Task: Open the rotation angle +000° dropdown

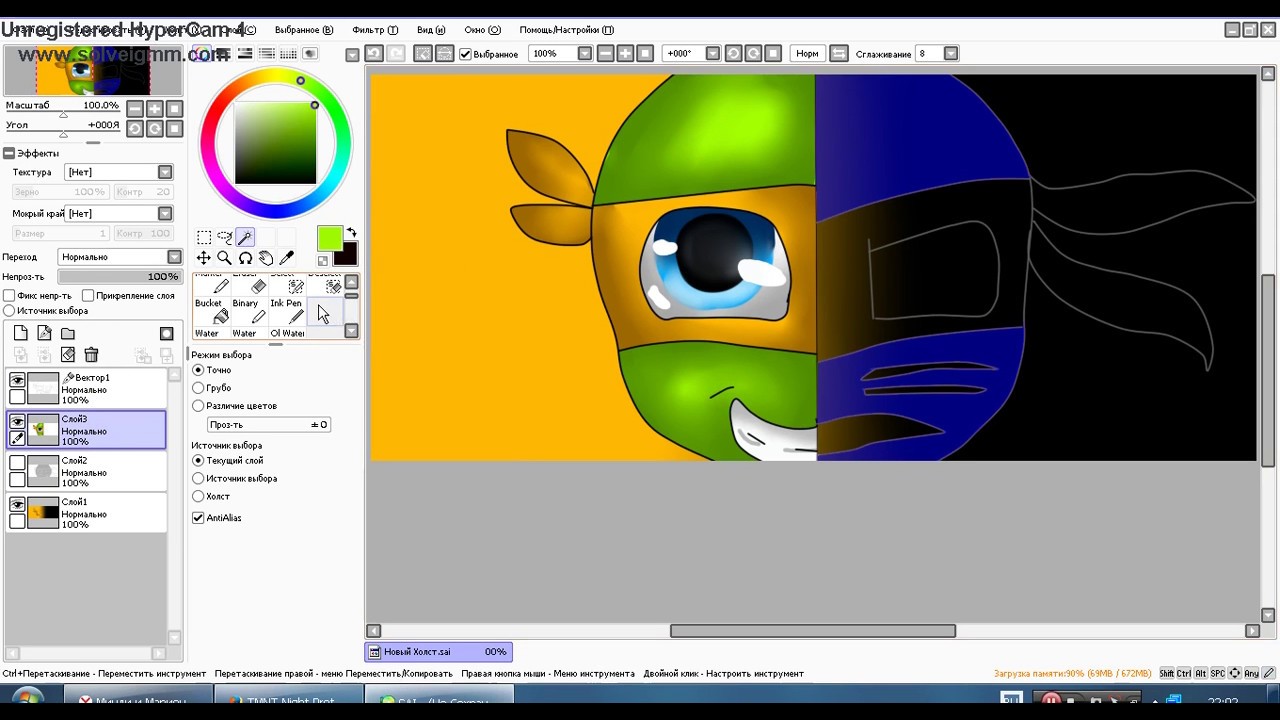Action: [713, 53]
